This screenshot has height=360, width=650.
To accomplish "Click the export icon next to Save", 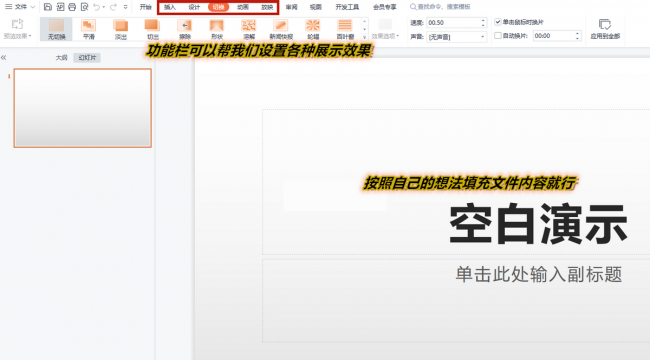I will coord(60,7).
